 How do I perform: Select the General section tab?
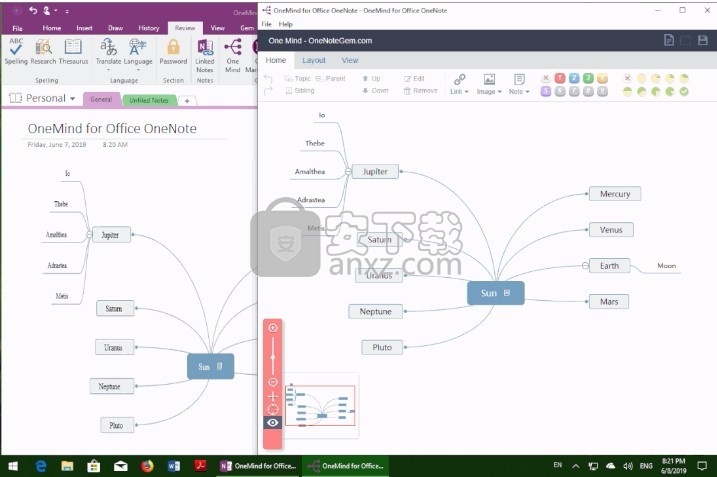pyautogui.click(x=101, y=99)
